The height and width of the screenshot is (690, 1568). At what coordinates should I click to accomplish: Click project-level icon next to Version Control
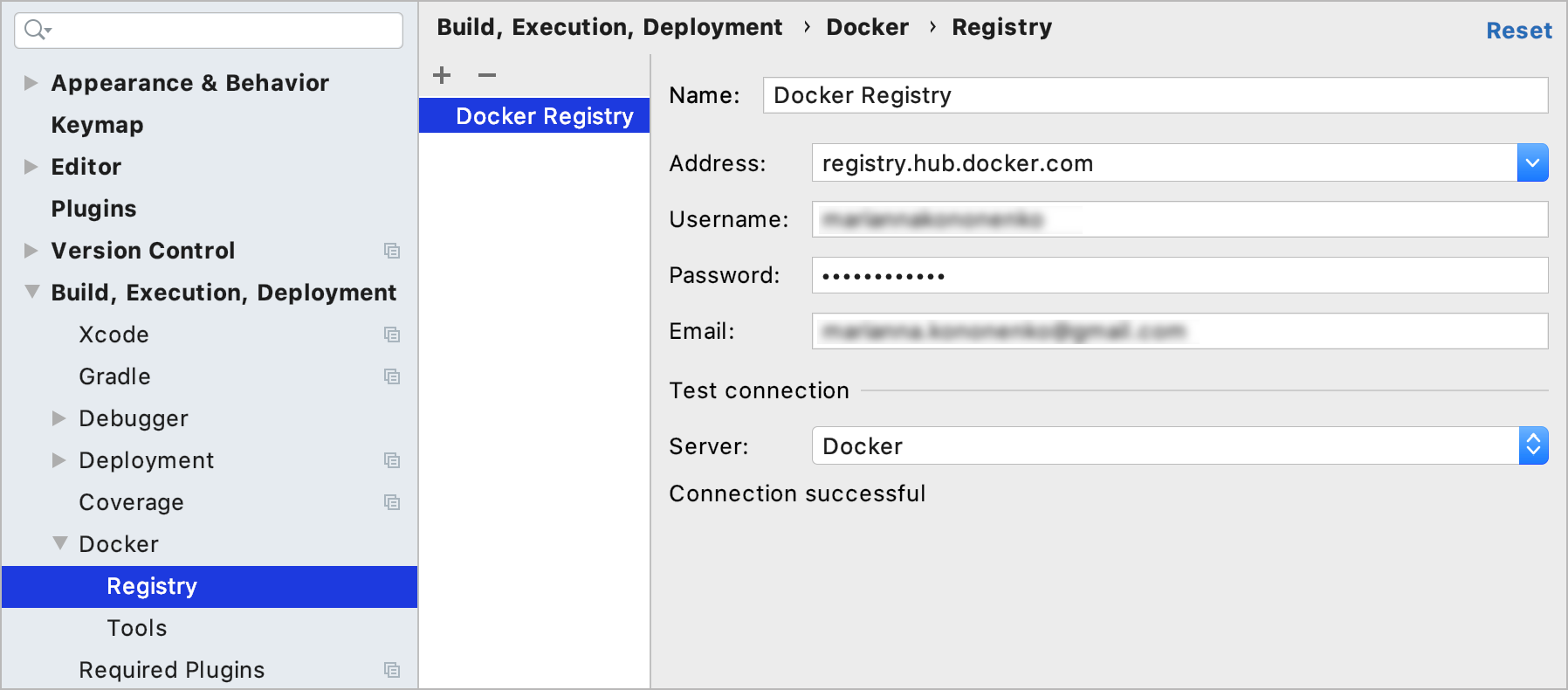[x=392, y=251]
